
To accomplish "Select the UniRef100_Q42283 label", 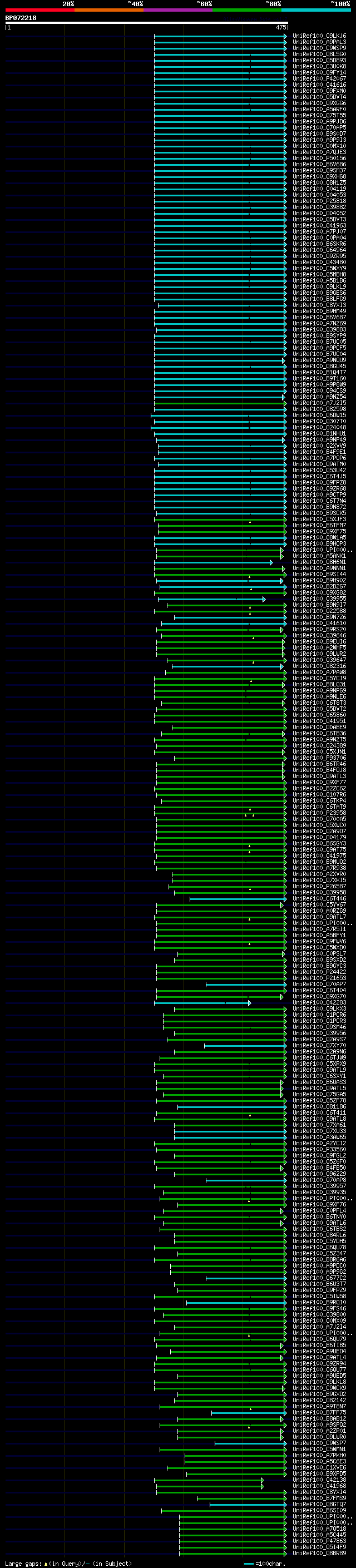I will tap(319, 1002).
